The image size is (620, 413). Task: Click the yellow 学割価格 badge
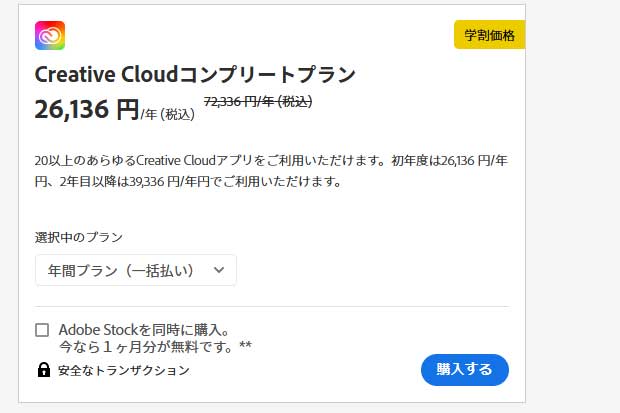pos(490,35)
